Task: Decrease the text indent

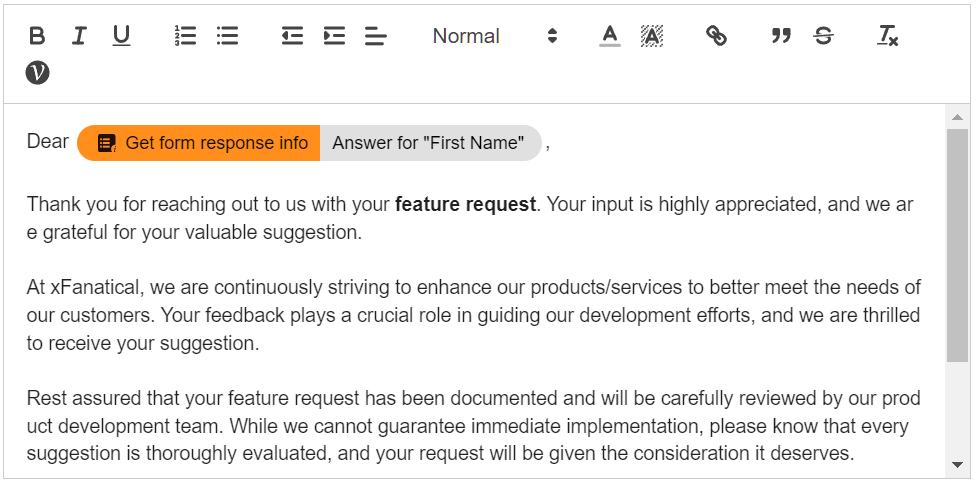Action: tap(292, 36)
